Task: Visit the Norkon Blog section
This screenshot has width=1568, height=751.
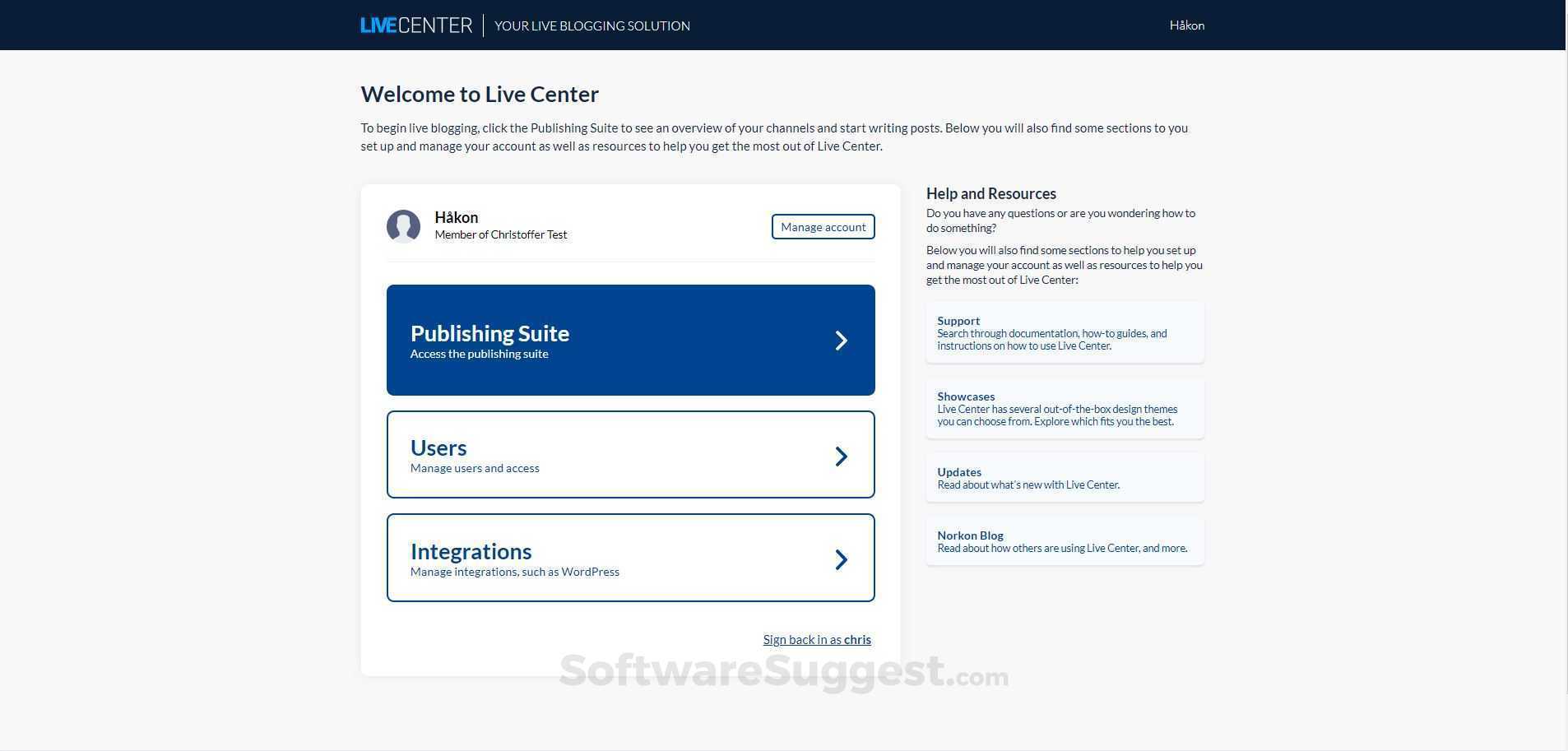Action: 1064,540
